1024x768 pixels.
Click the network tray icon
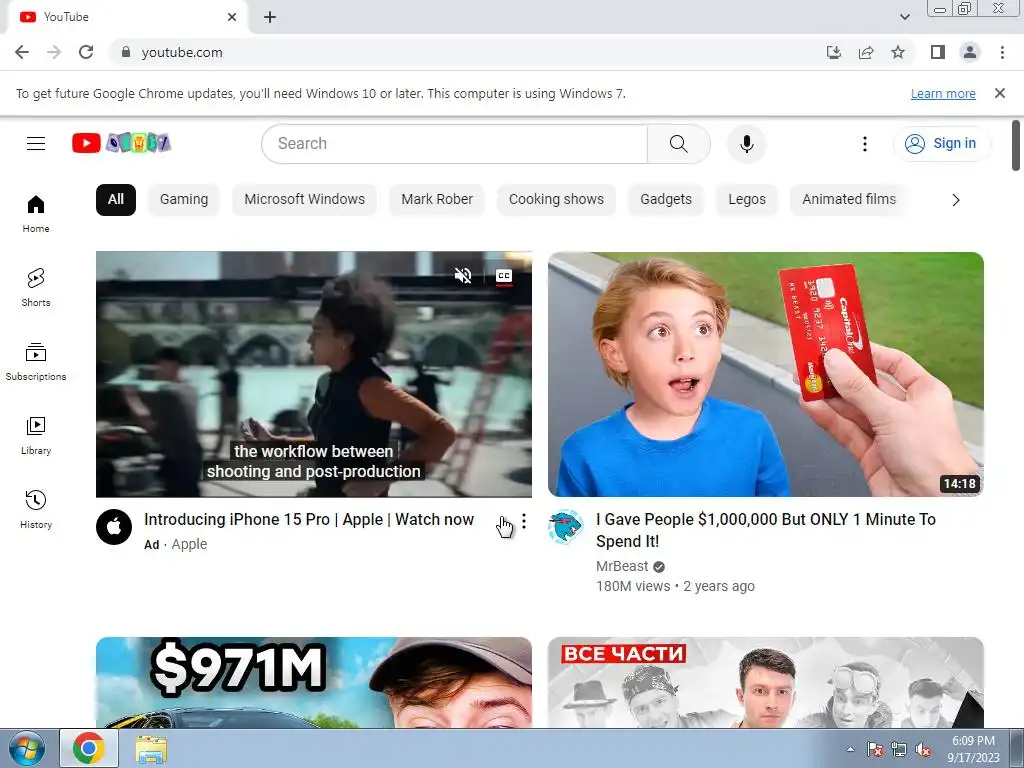tap(899, 749)
